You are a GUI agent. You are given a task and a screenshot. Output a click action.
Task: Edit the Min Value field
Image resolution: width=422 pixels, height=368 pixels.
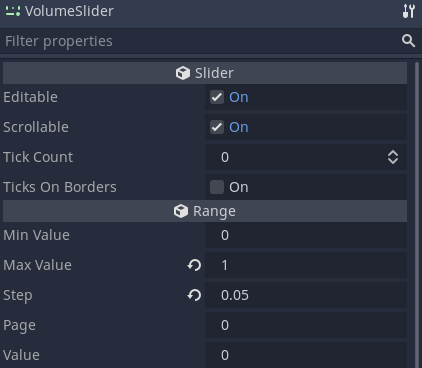click(306, 235)
